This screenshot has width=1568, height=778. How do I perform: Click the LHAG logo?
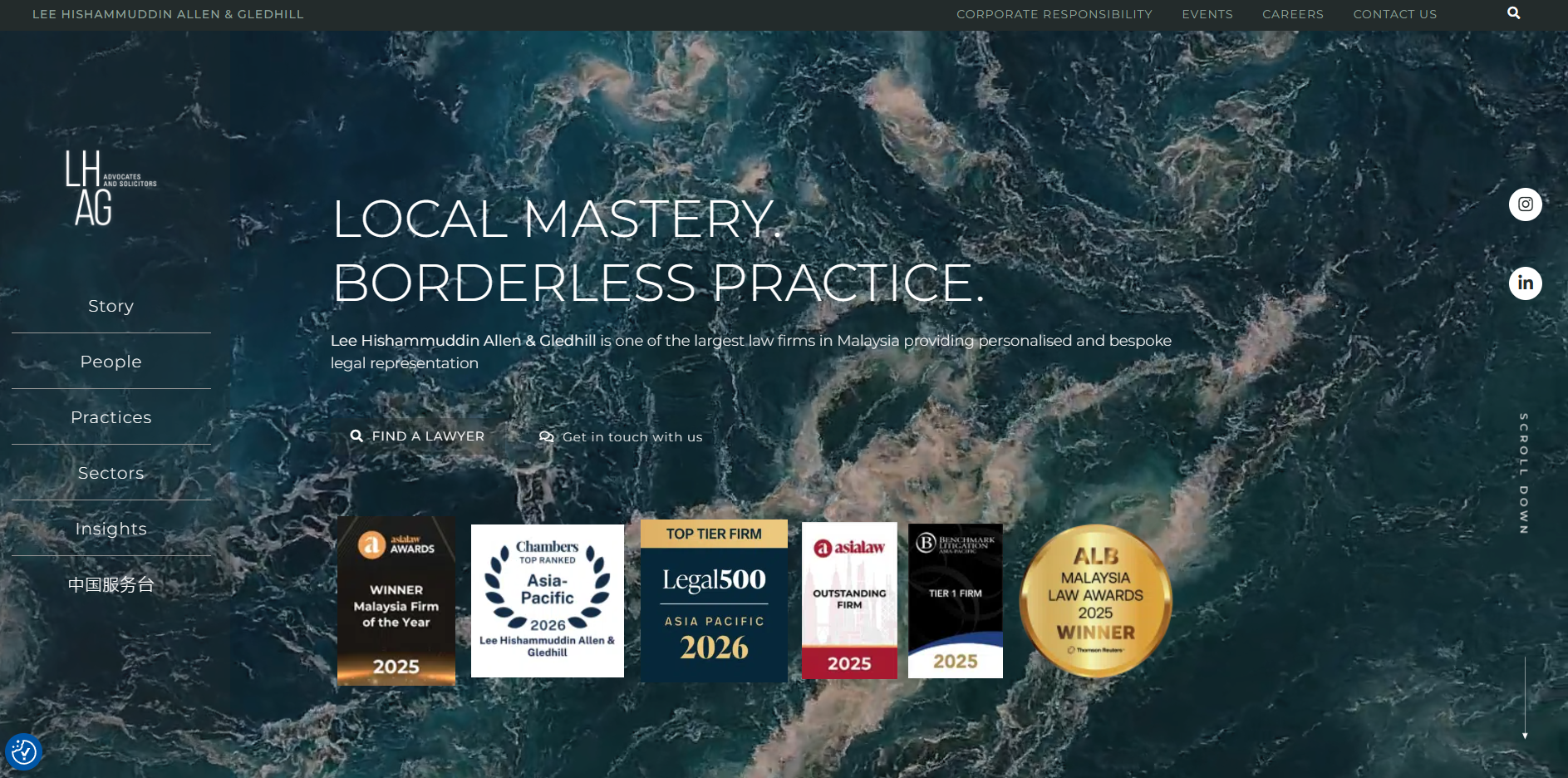(x=111, y=189)
